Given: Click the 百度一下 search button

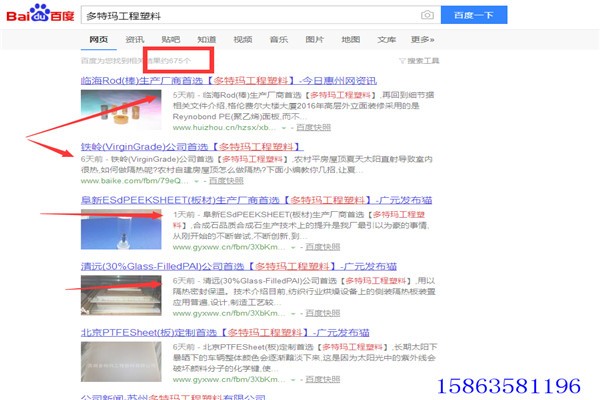Looking at the screenshot, I should pyautogui.click(x=474, y=15).
